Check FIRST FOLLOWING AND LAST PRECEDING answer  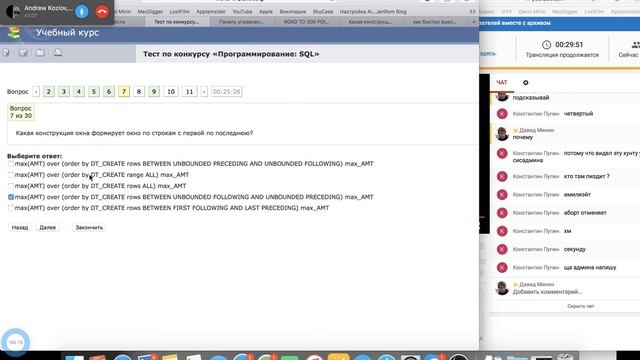[11, 208]
